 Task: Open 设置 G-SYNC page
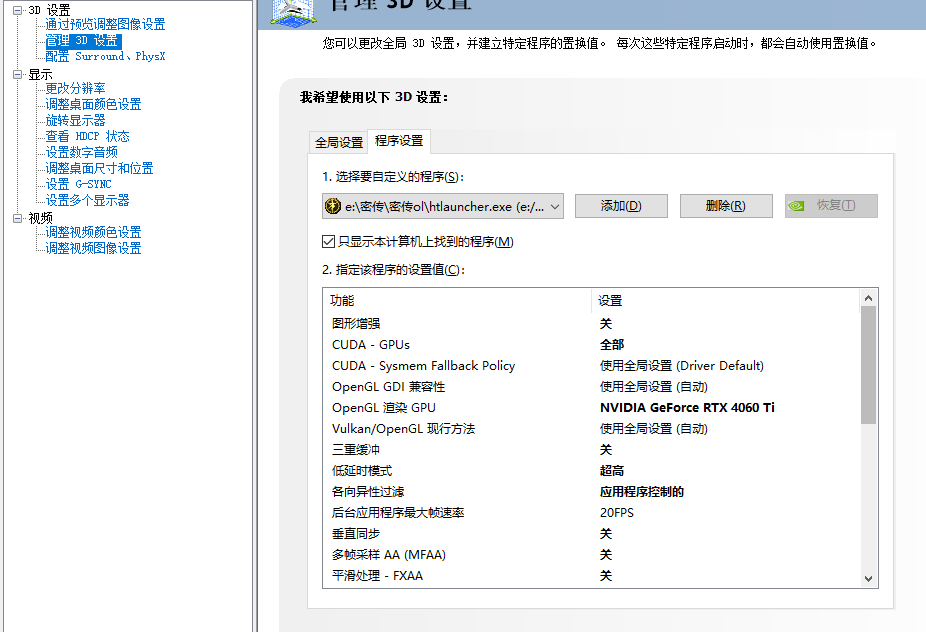(79, 184)
